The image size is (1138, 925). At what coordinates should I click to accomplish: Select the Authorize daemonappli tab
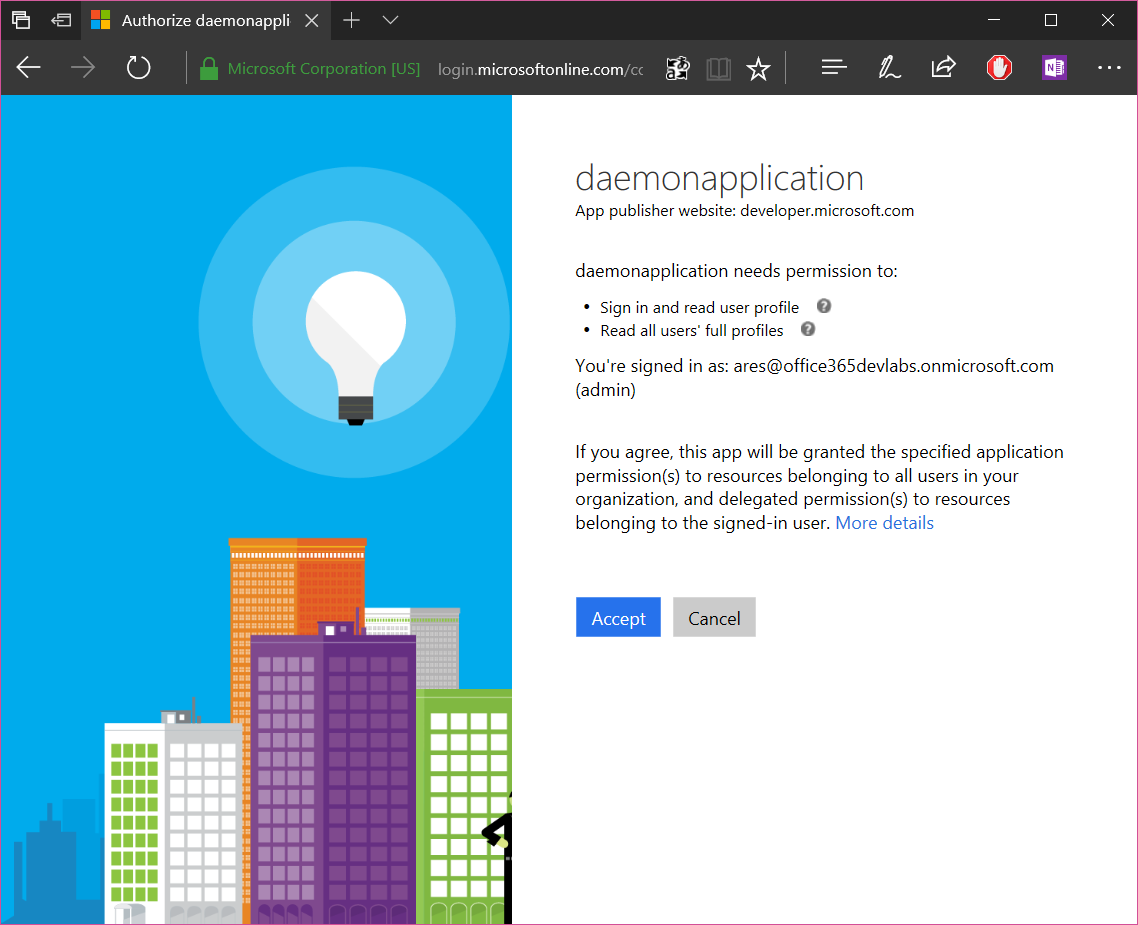tap(200, 20)
